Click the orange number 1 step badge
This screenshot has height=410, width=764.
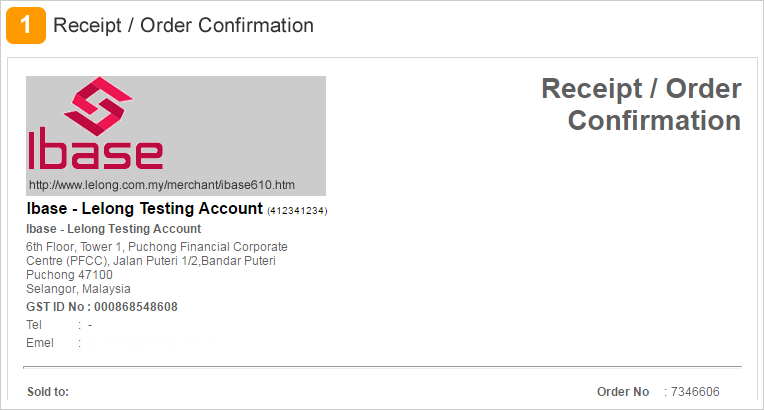click(x=26, y=25)
